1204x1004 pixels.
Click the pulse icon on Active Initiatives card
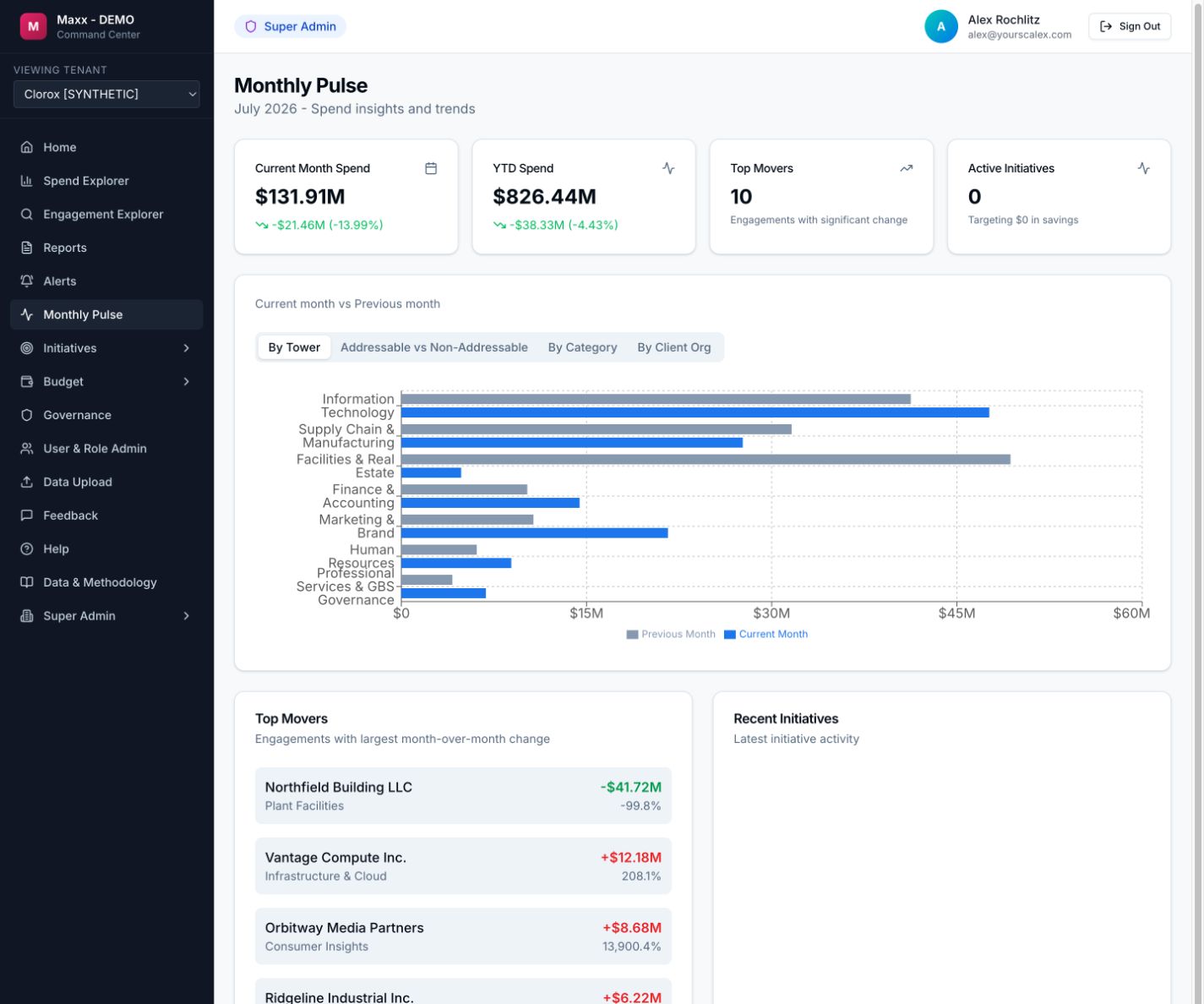pyautogui.click(x=1144, y=168)
